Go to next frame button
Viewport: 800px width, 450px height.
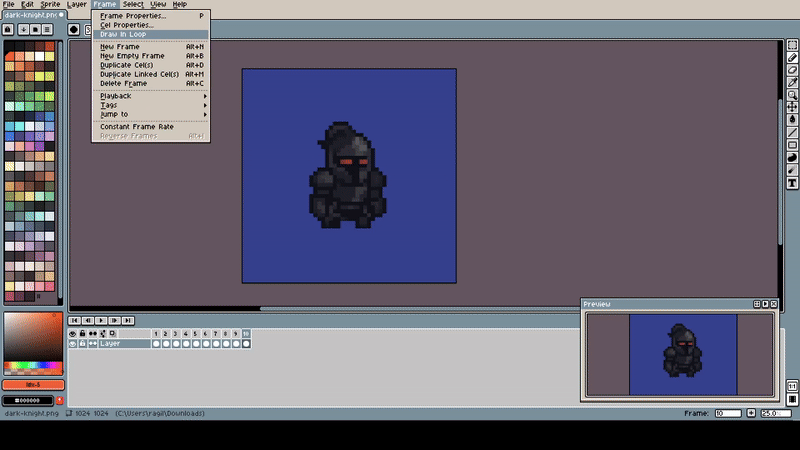point(114,320)
